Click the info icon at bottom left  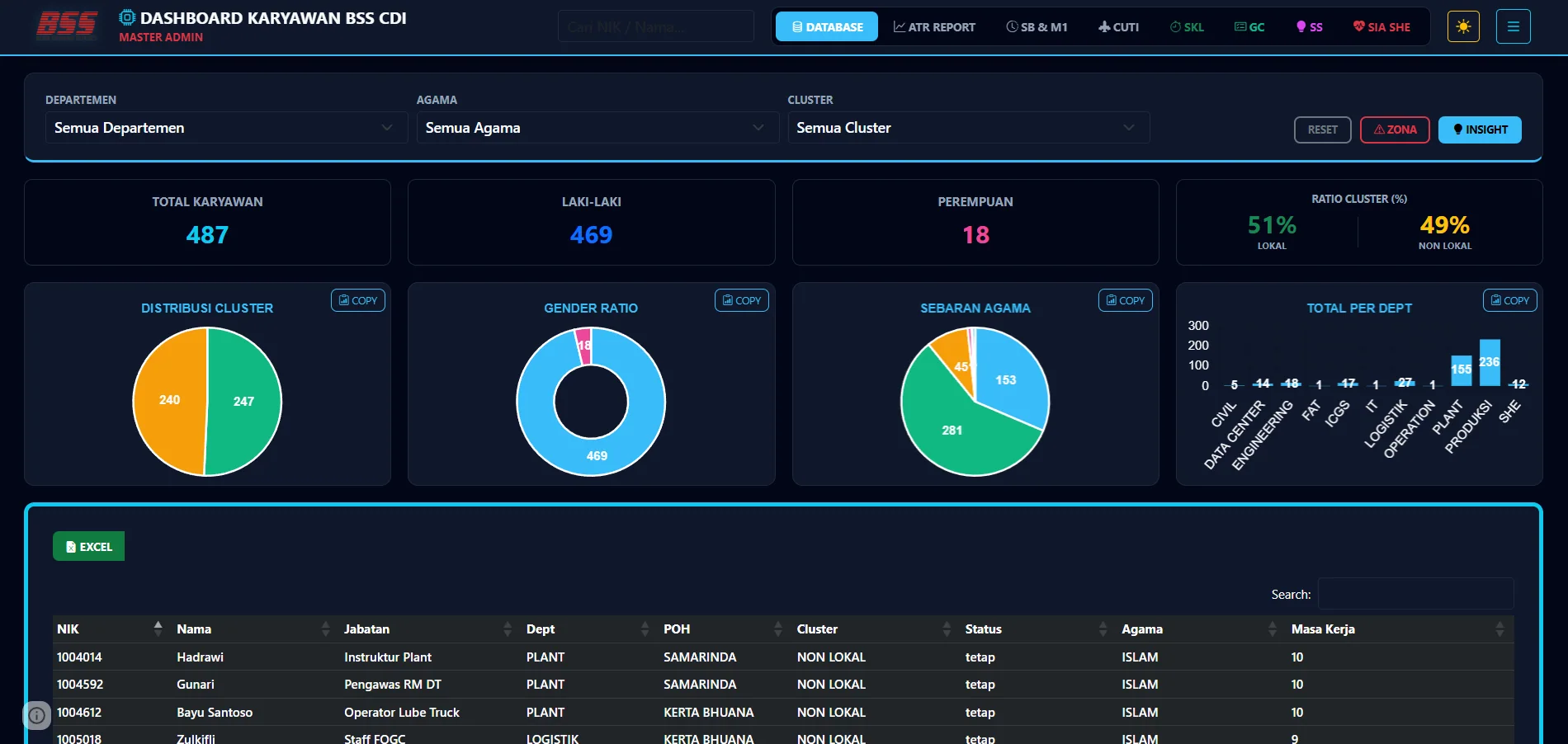pyautogui.click(x=37, y=715)
